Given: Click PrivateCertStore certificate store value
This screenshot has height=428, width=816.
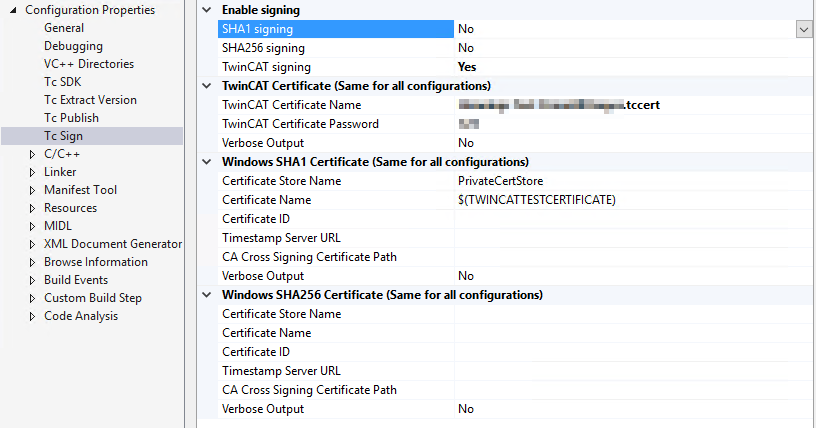Looking at the screenshot, I should [500, 181].
